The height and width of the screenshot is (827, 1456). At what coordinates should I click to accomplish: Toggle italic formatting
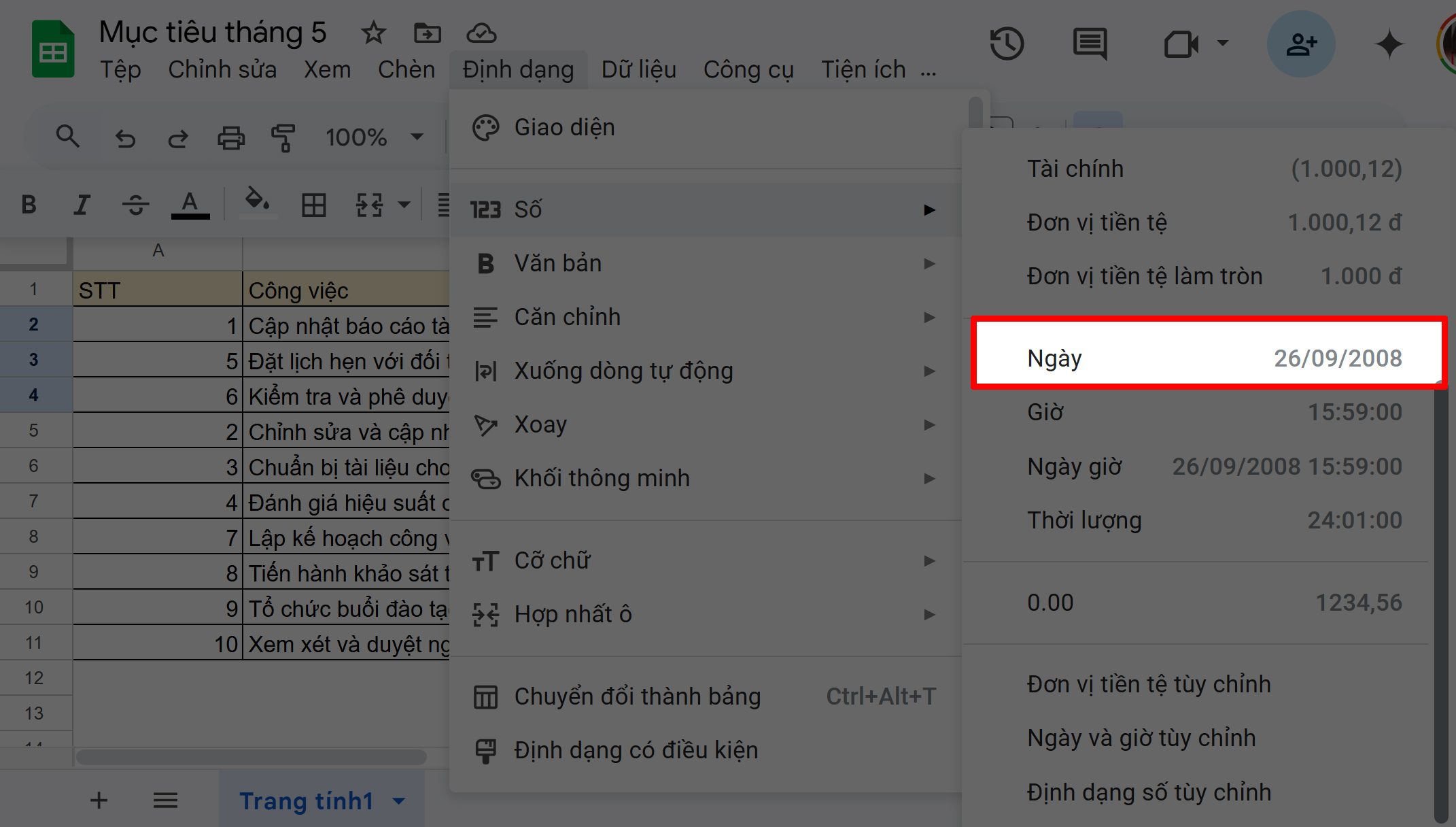82,203
